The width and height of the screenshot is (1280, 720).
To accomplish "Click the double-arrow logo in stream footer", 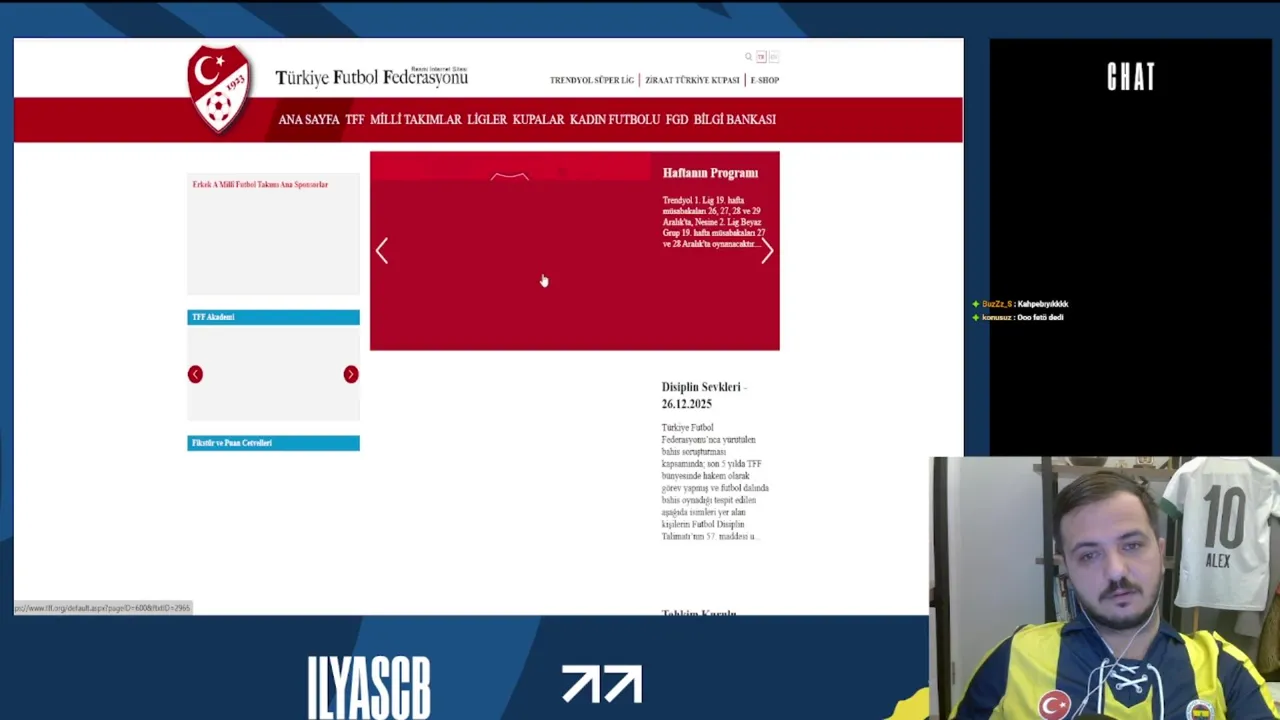I will pyautogui.click(x=602, y=685).
